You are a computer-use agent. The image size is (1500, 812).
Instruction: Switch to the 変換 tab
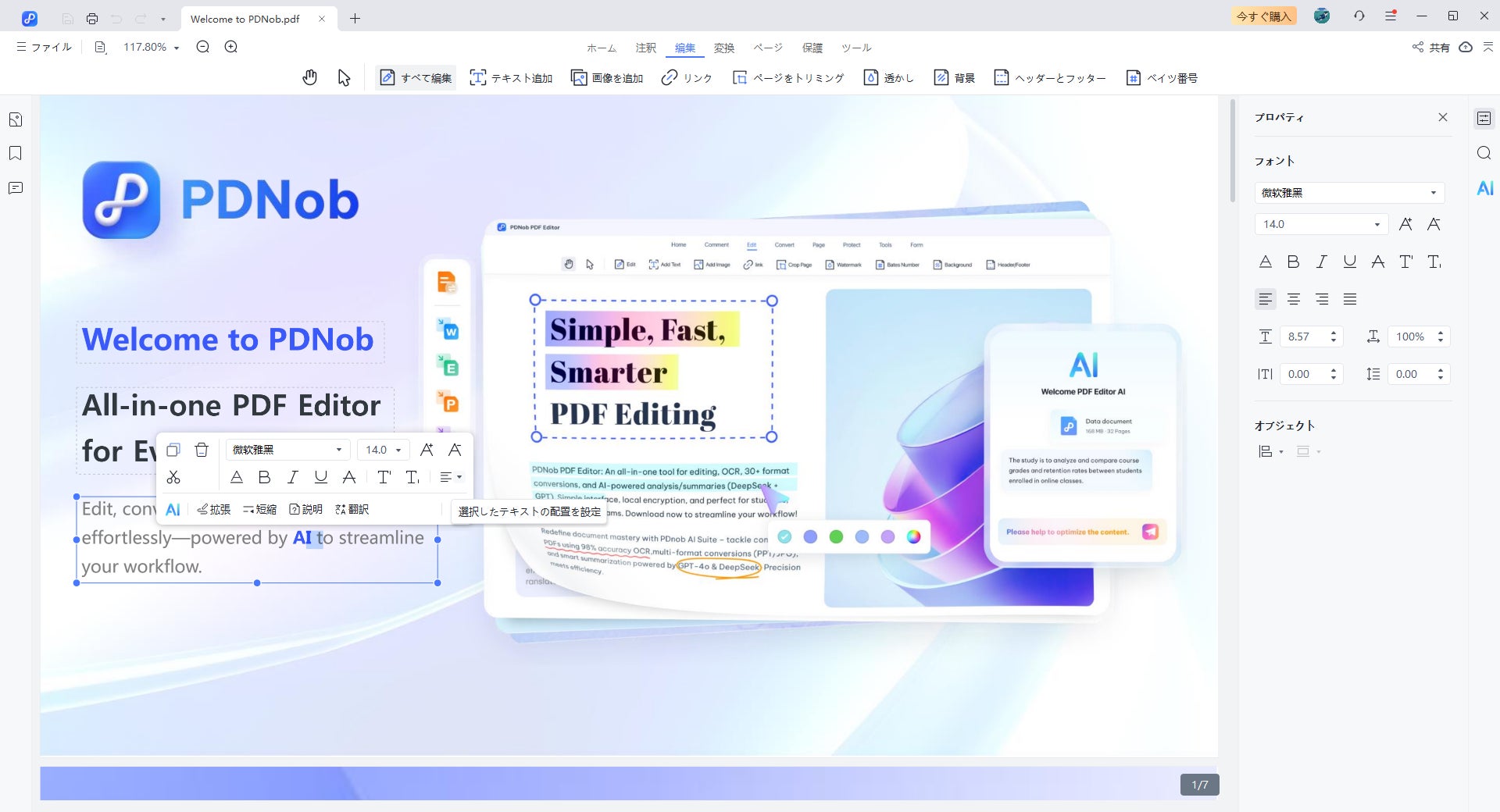point(724,48)
